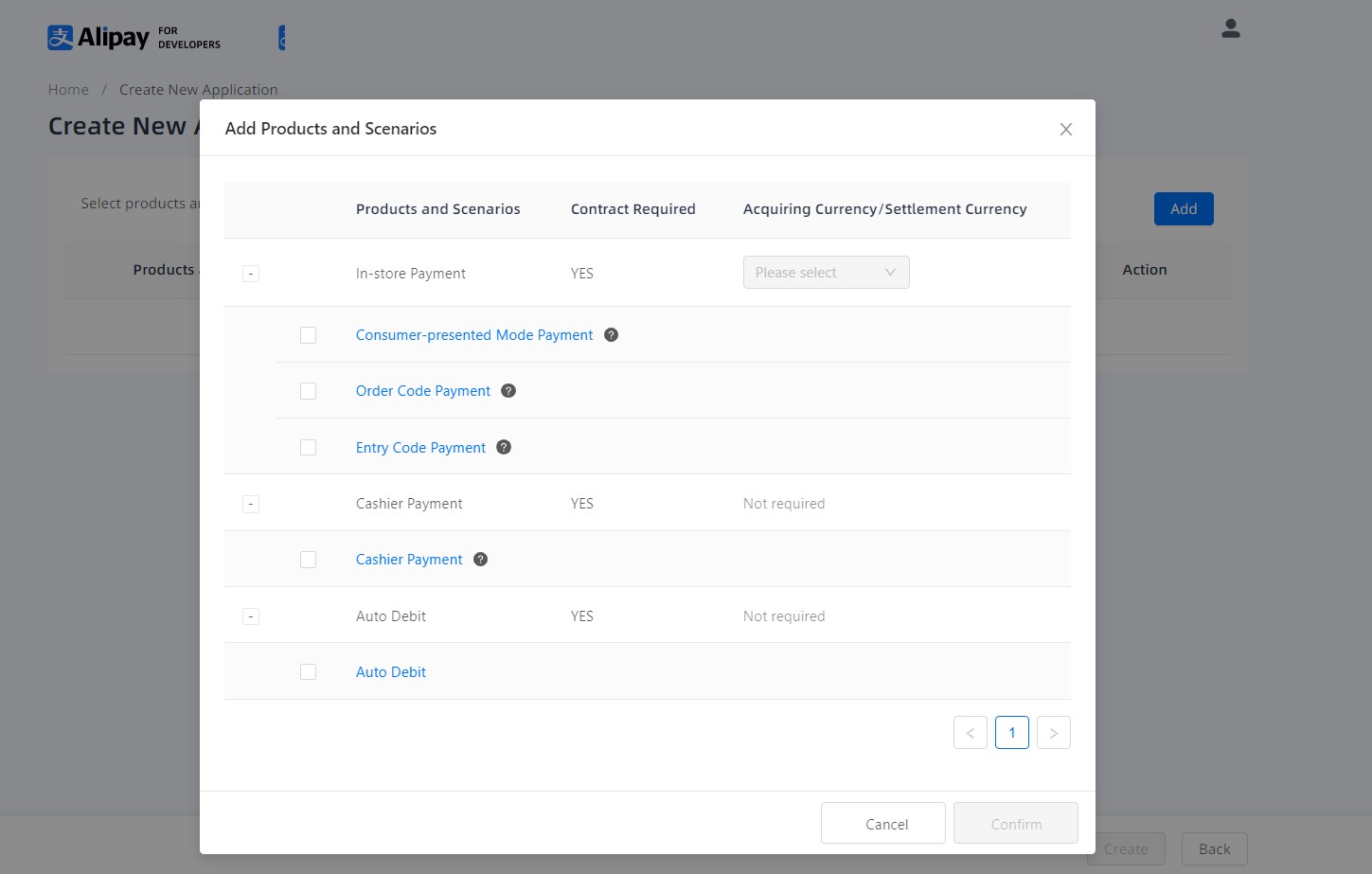Go to next page arrow
Screen dimensions: 1372x874
pyautogui.click(x=1053, y=733)
